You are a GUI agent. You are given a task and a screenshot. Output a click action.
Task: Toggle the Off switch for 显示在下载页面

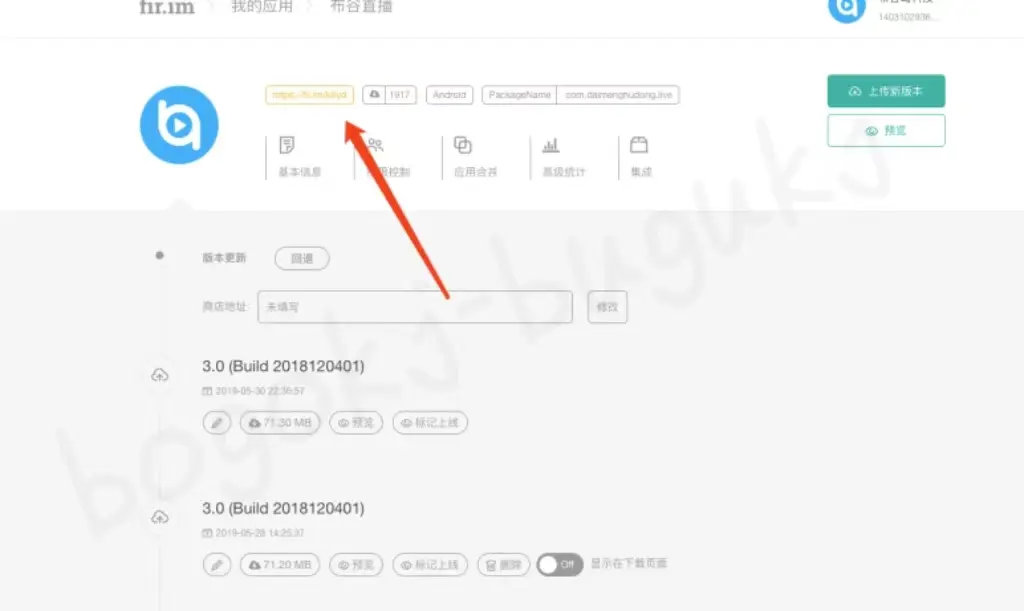(x=560, y=565)
